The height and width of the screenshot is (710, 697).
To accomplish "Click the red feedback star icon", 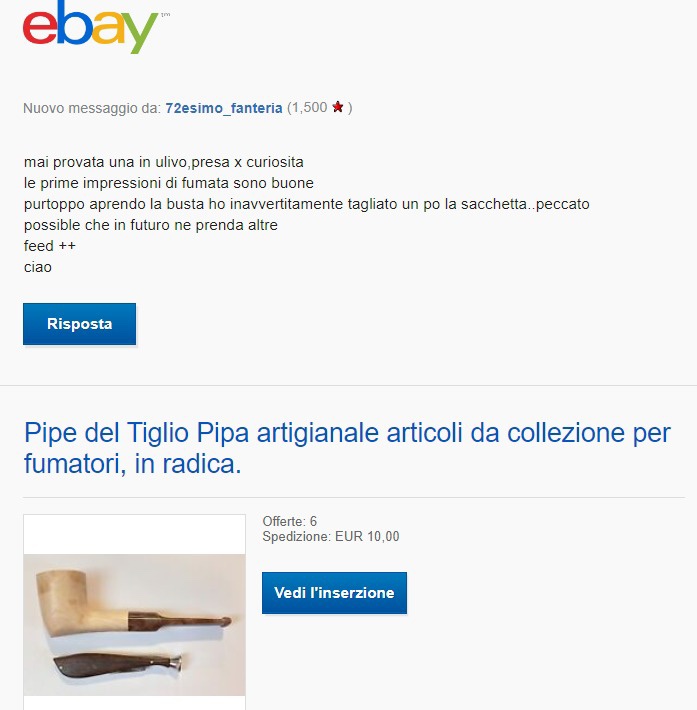I will click(x=337, y=107).
